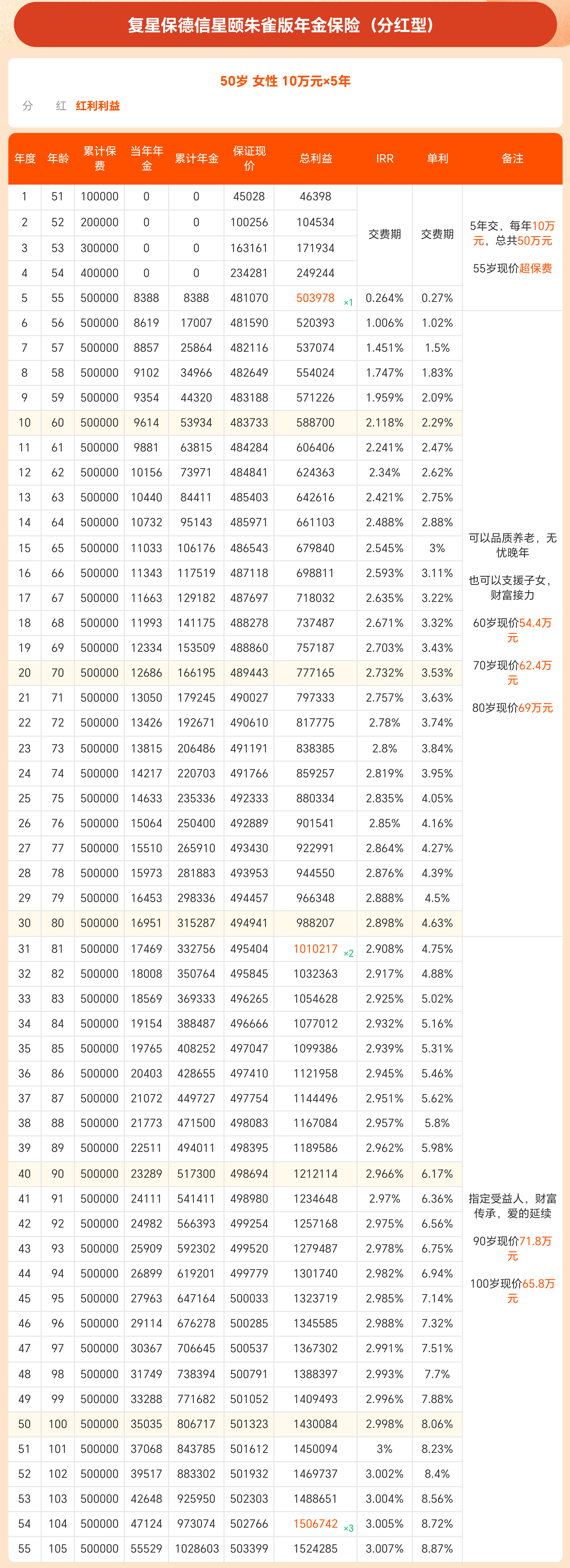
Task: Click the 55岁现价超保费 note
Action: pyautogui.click(x=512, y=268)
